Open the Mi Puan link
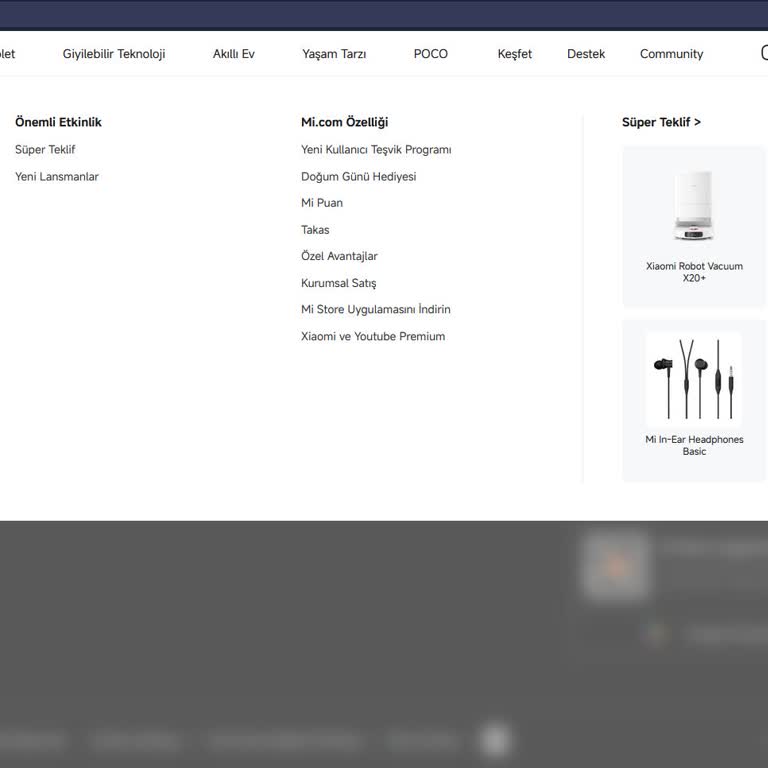768x768 pixels. pos(322,203)
